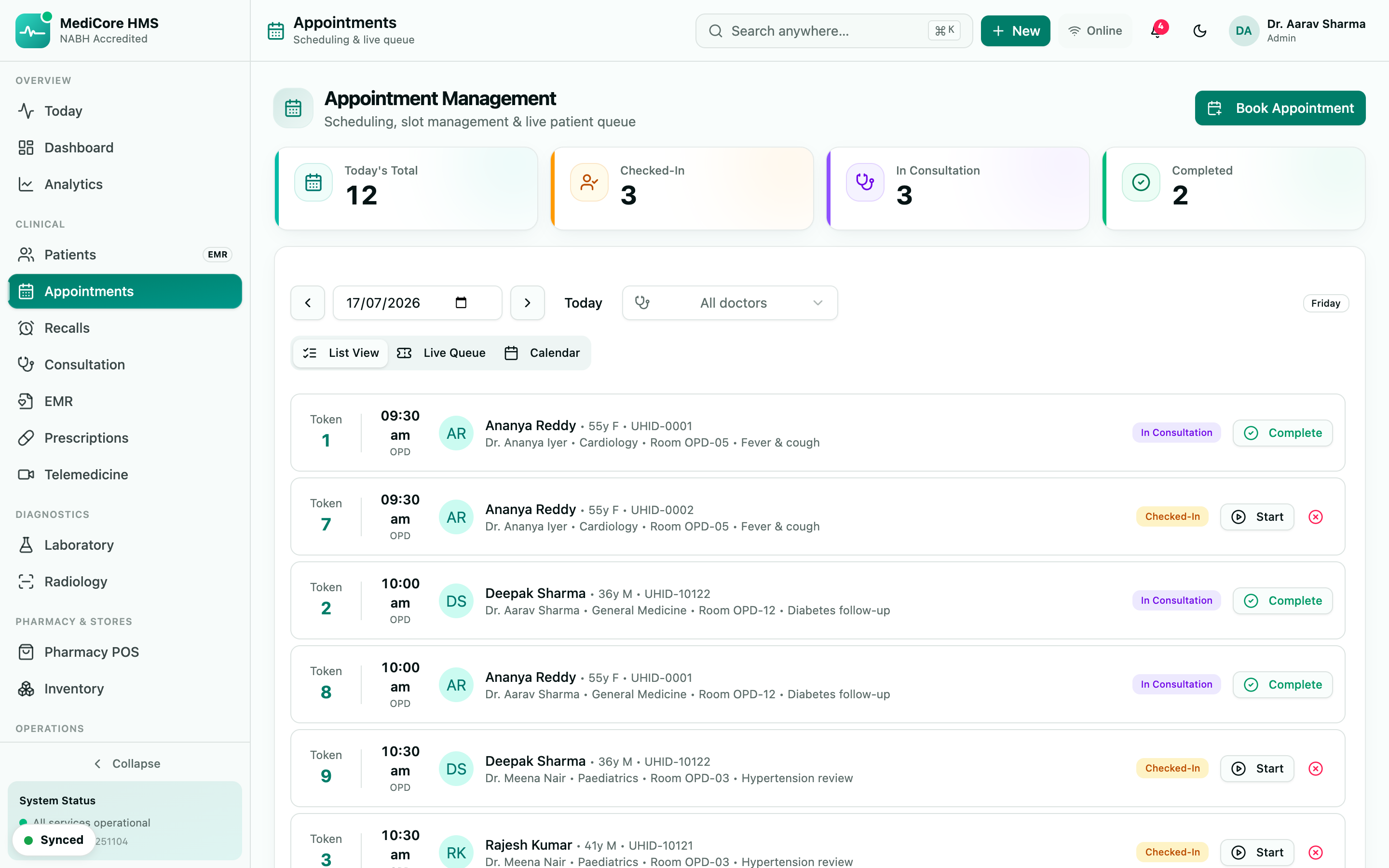Click the System Status panel
Image resolution: width=1389 pixels, height=868 pixels.
[x=125, y=820]
